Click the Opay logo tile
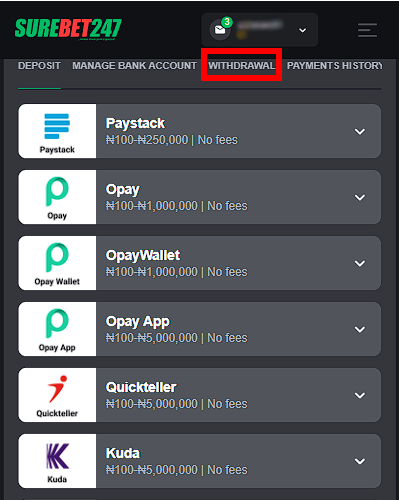 click(57, 197)
